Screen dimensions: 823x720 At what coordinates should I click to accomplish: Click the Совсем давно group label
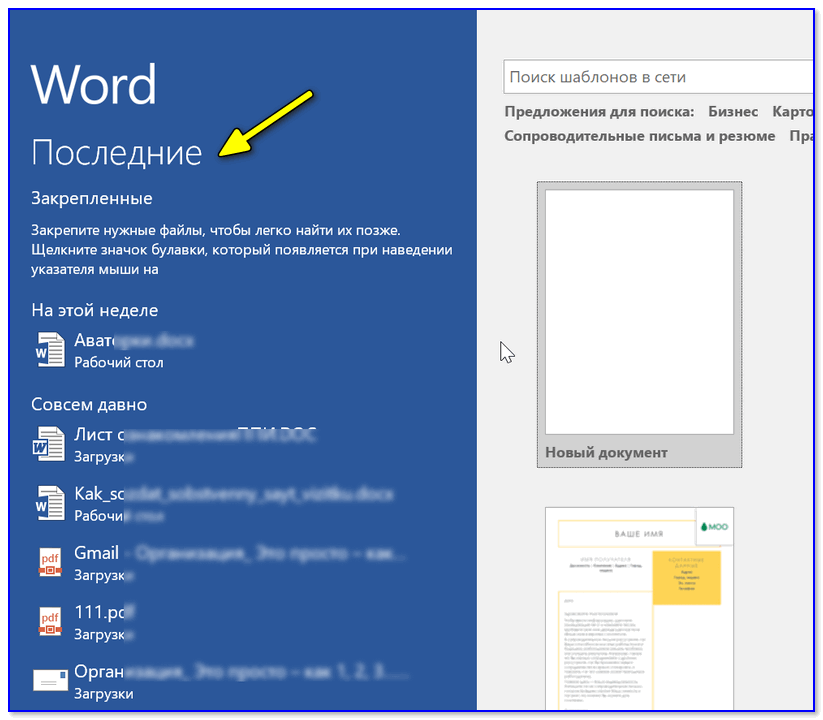[x=89, y=405]
